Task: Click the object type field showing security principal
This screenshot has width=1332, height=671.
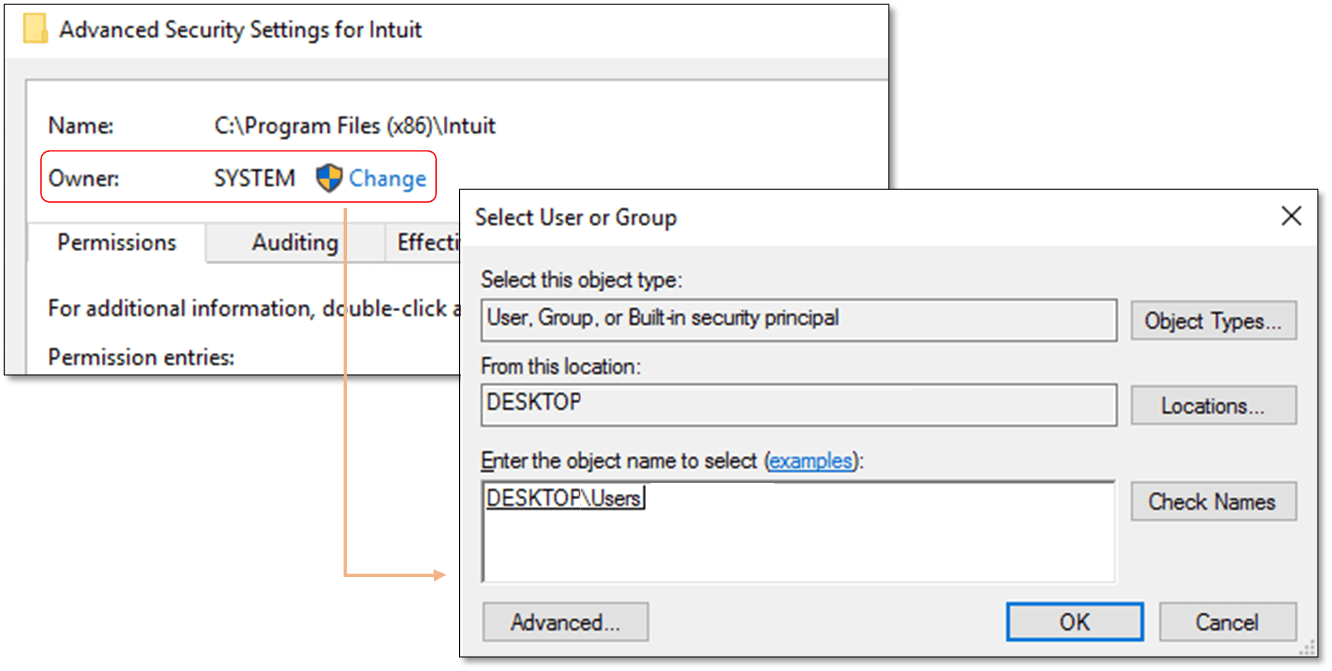Action: pos(798,320)
